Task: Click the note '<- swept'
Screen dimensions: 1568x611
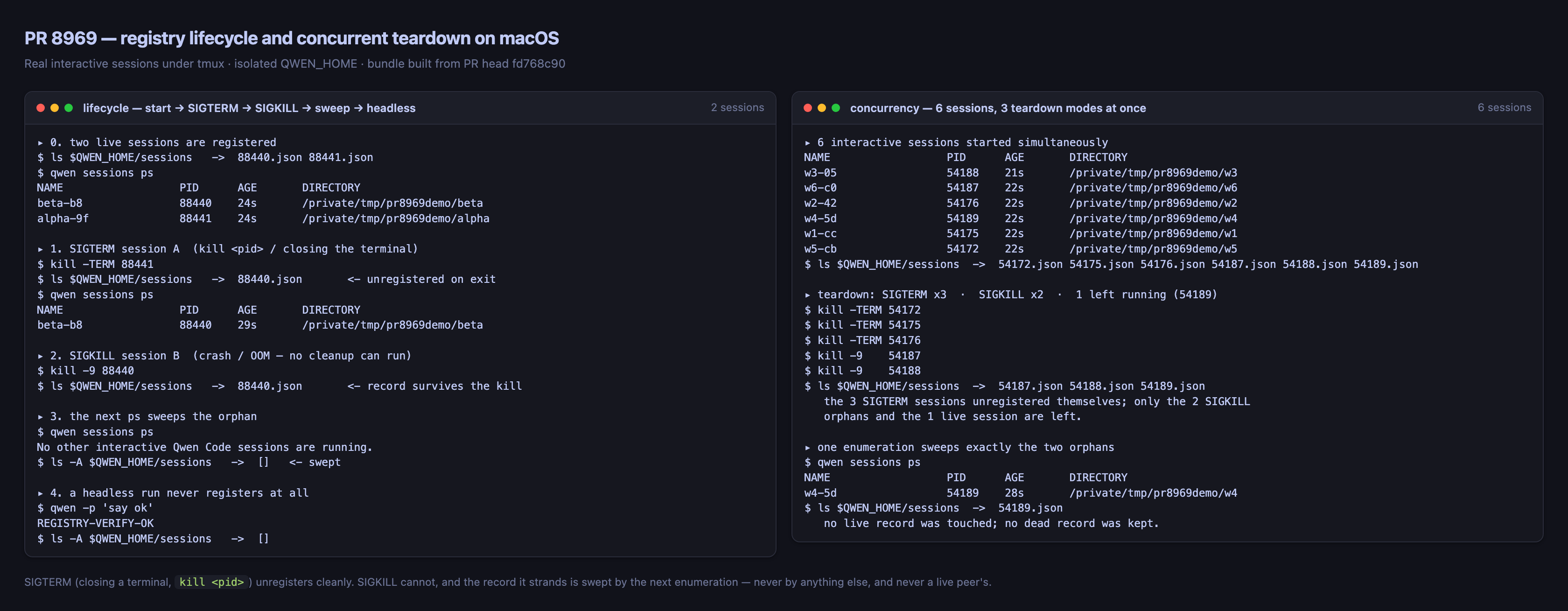Action: click(x=315, y=462)
